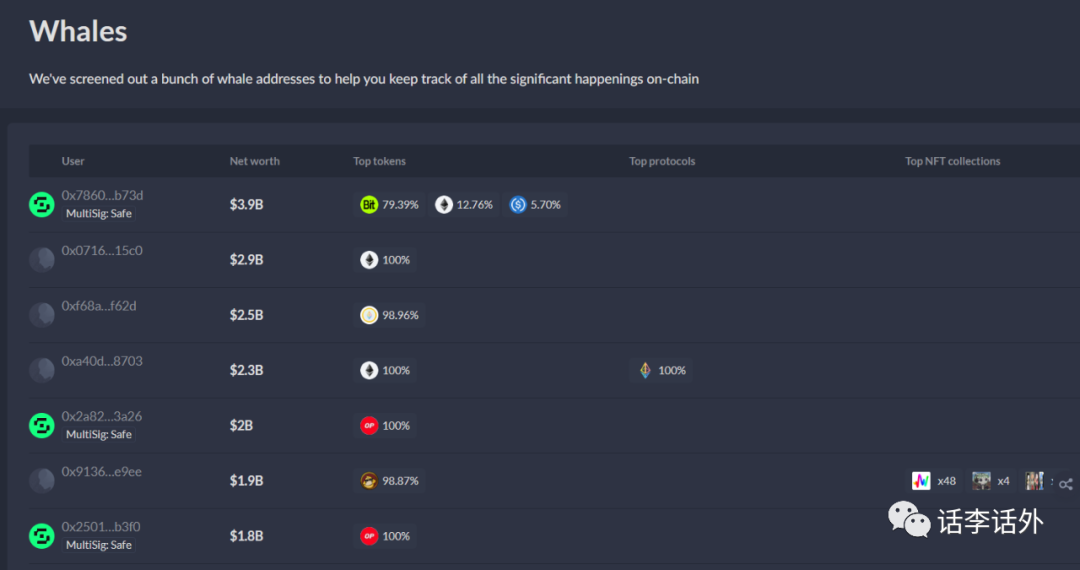The height and width of the screenshot is (570, 1080).
Task: Click the ape token icon showing 98.87%
Action: click(x=369, y=481)
